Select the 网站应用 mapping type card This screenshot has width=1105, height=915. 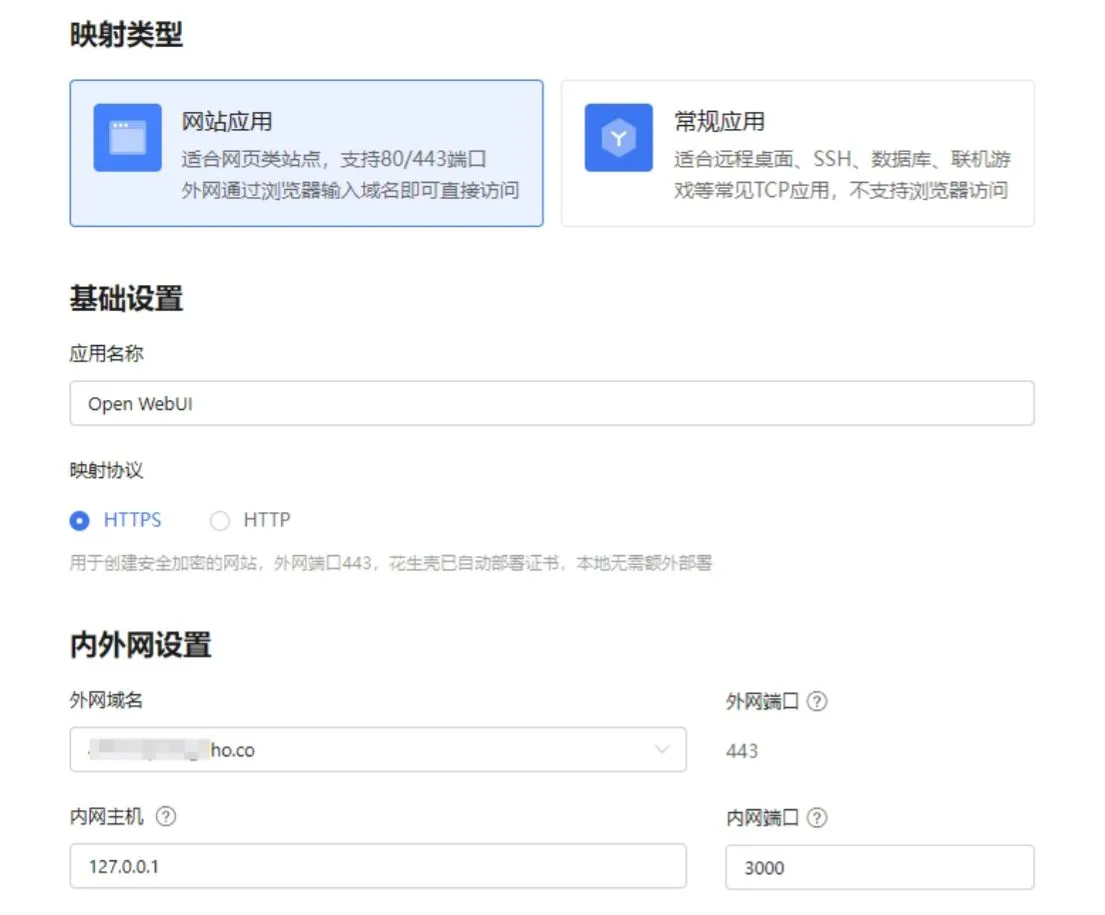tap(306, 153)
